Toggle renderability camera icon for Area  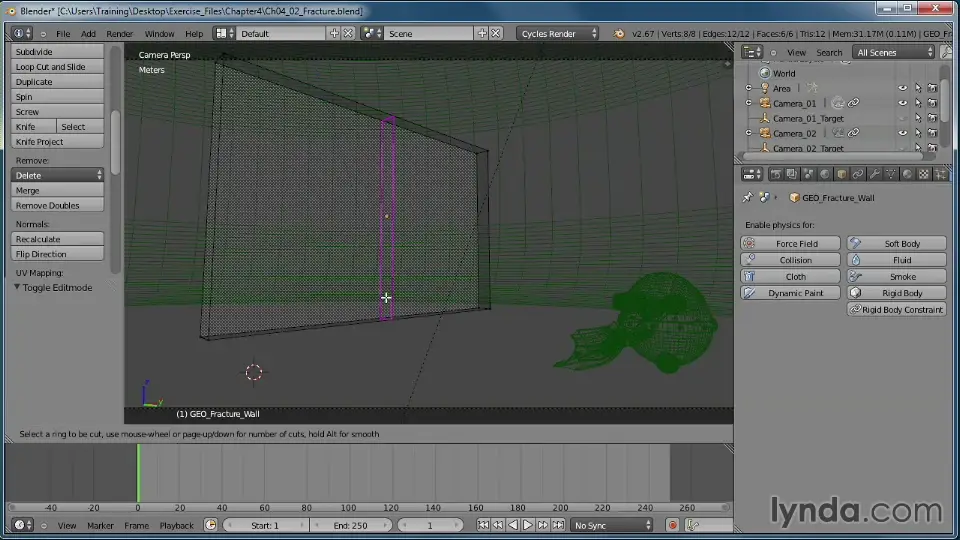click(x=932, y=88)
